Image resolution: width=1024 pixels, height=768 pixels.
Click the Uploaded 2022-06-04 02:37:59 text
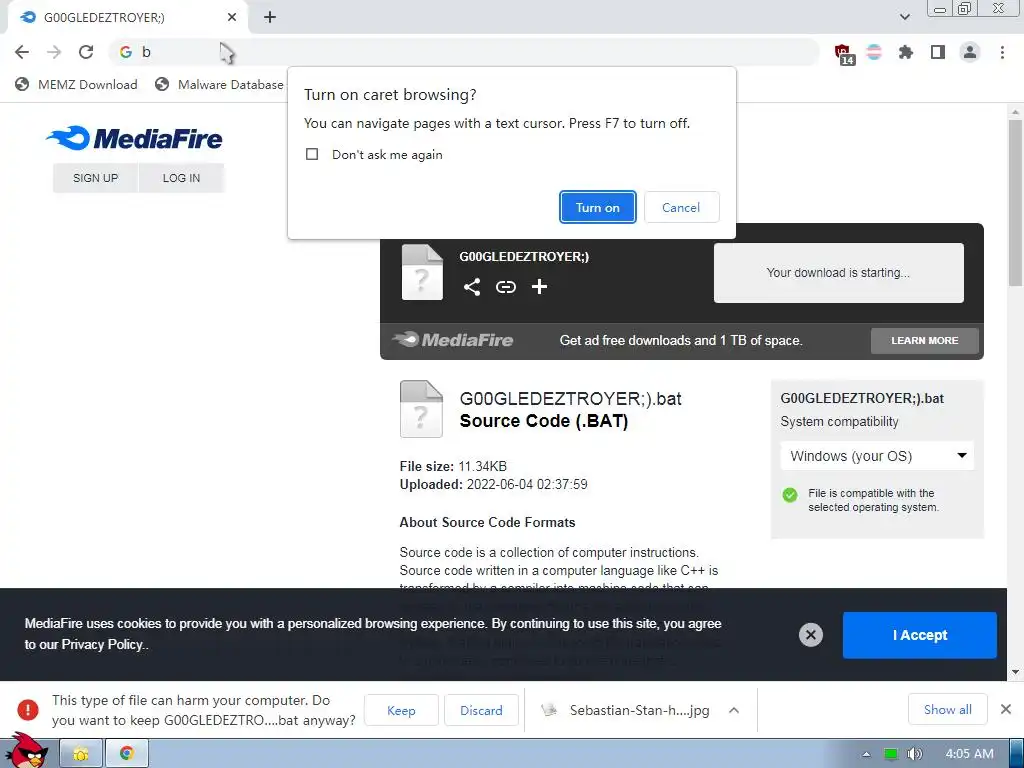(x=493, y=485)
